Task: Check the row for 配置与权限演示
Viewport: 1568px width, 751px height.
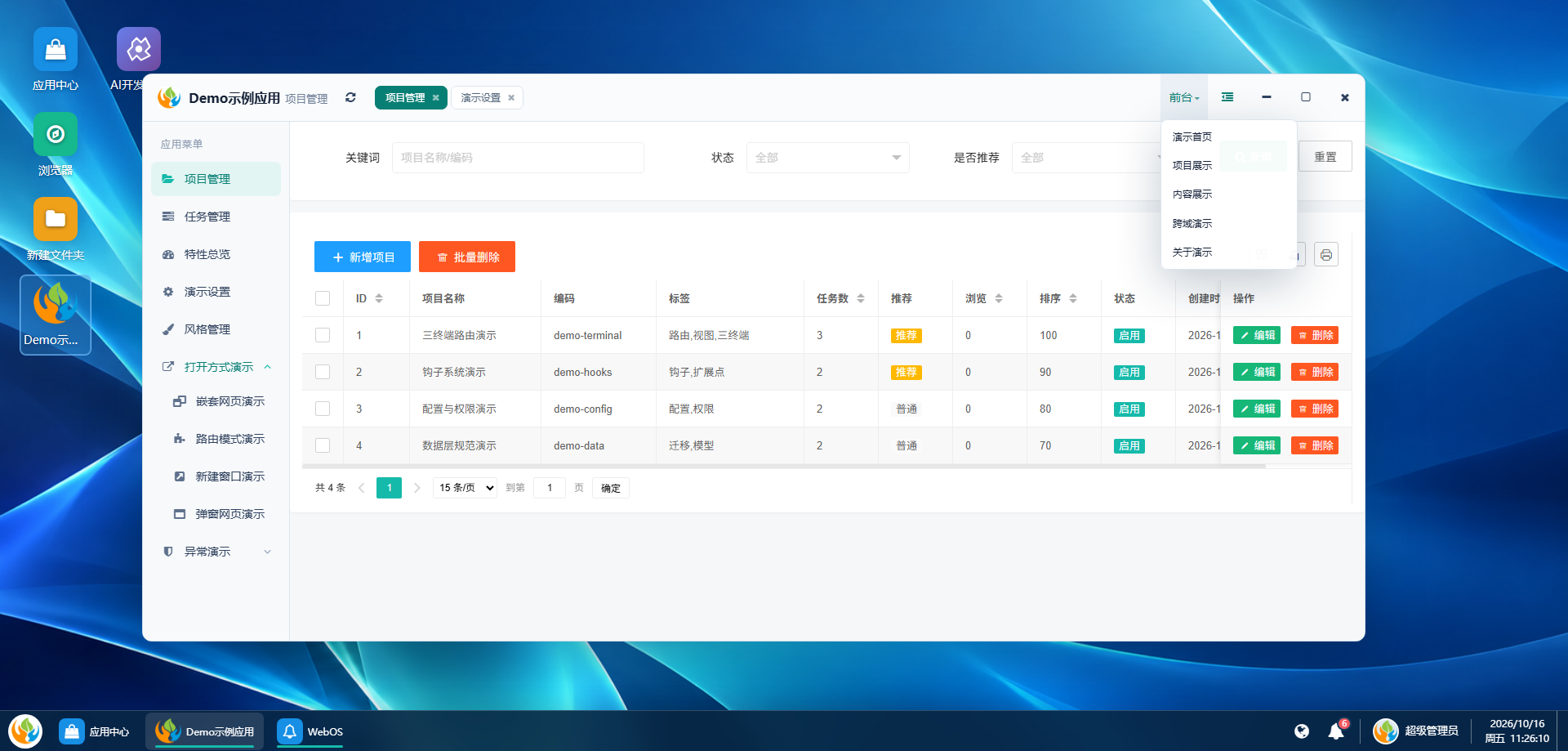Action: tap(323, 409)
